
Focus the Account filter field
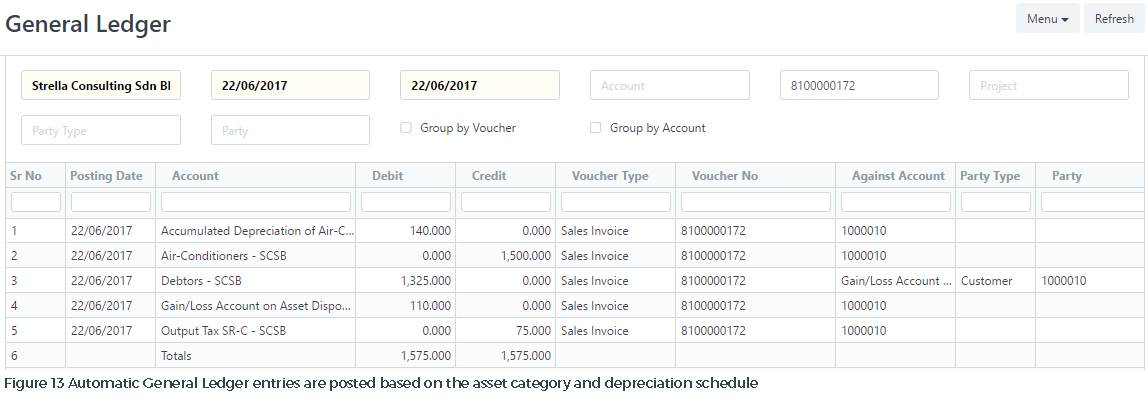point(670,86)
